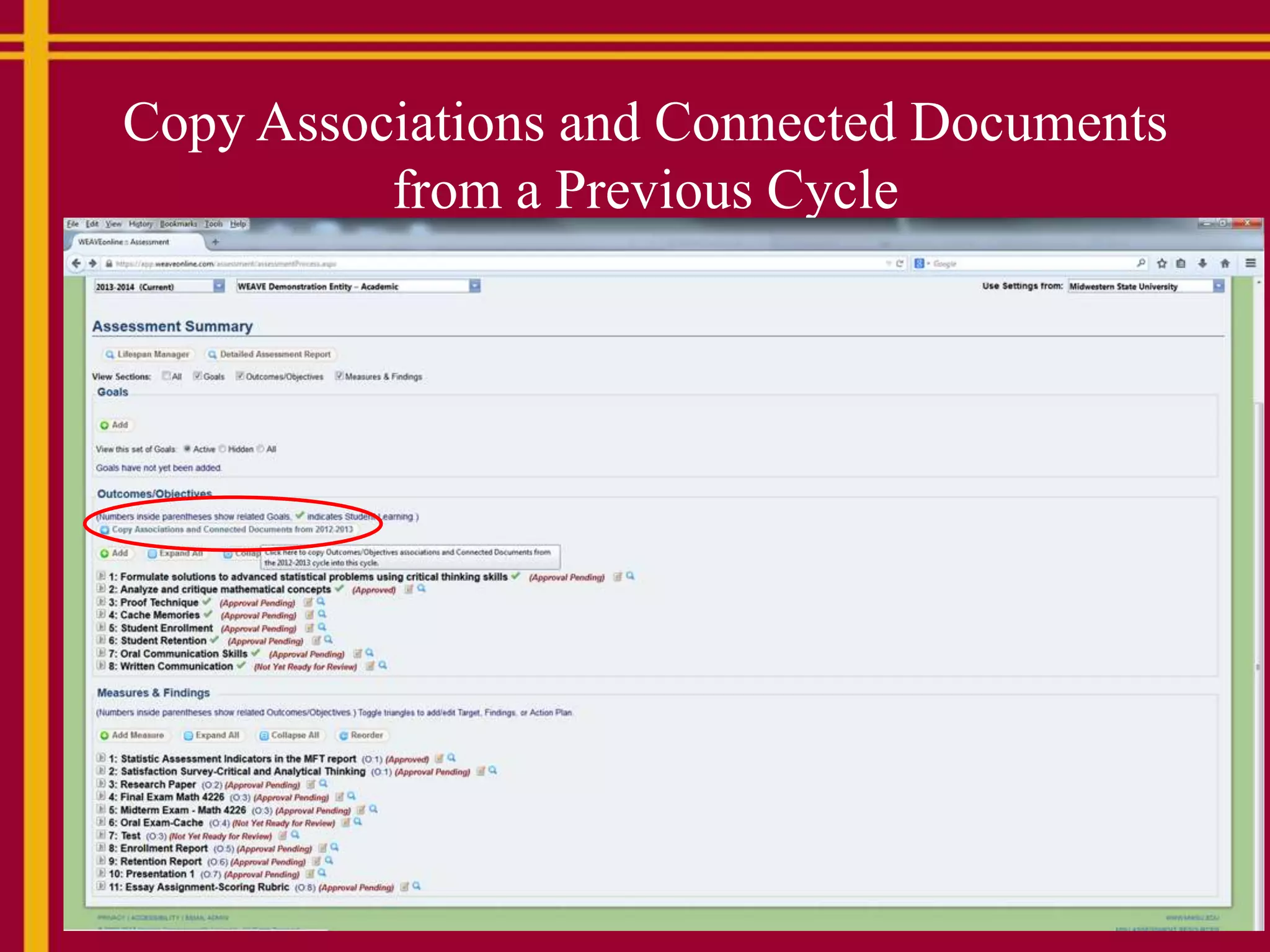Open the History menu
Viewport: 1270px width, 952px height.
point(141,224)
